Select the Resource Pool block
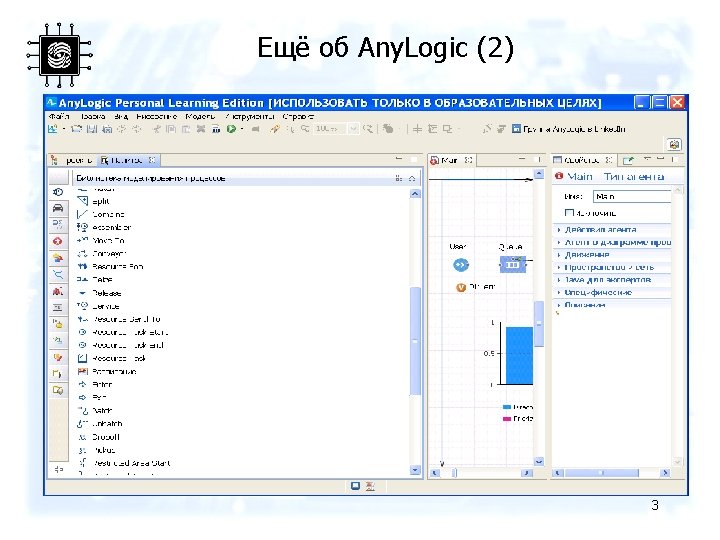This screenshot has height=540, width=720. coord(110,266)
